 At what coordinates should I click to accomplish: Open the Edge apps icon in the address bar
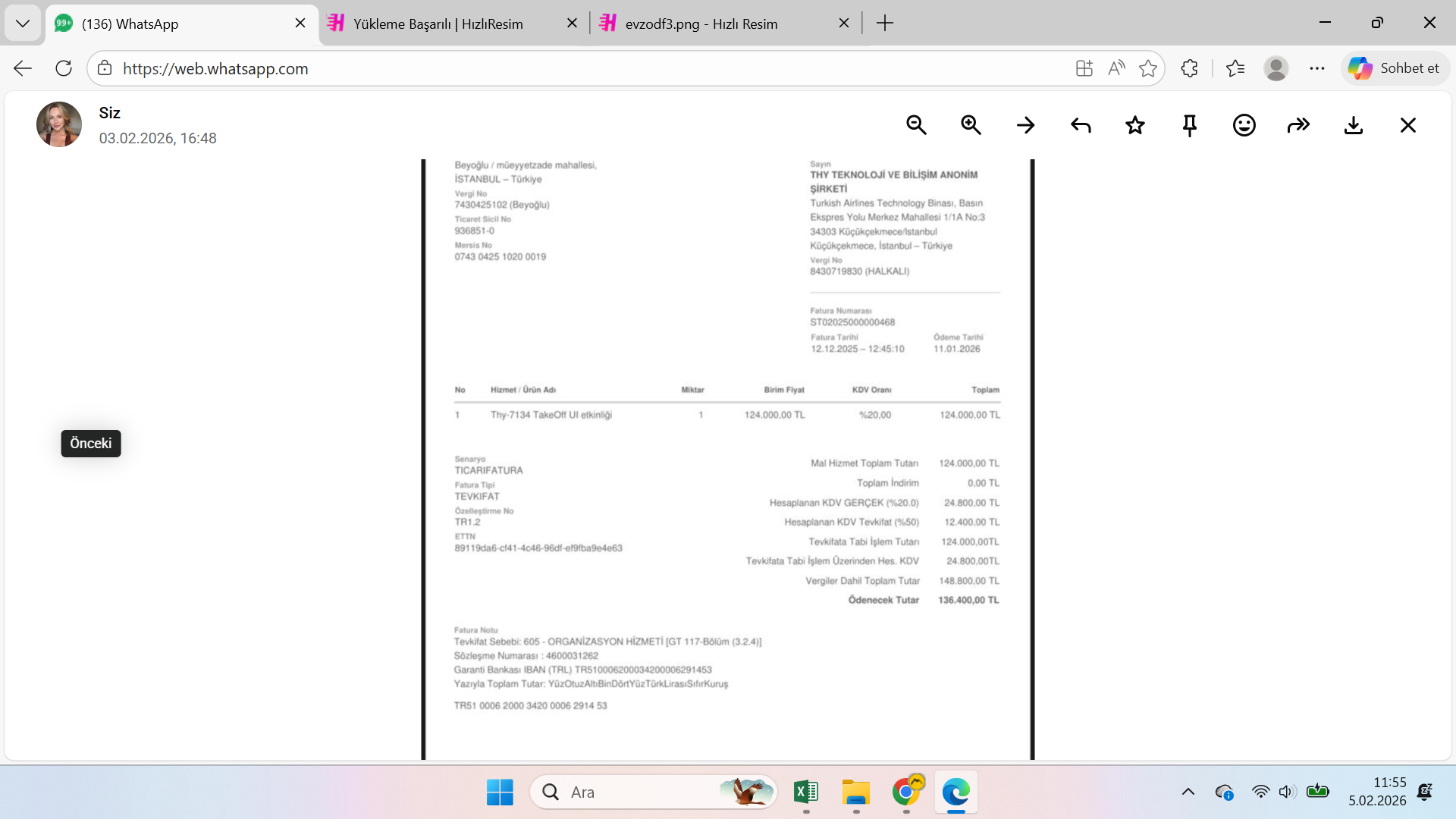tap(1084, 68)
